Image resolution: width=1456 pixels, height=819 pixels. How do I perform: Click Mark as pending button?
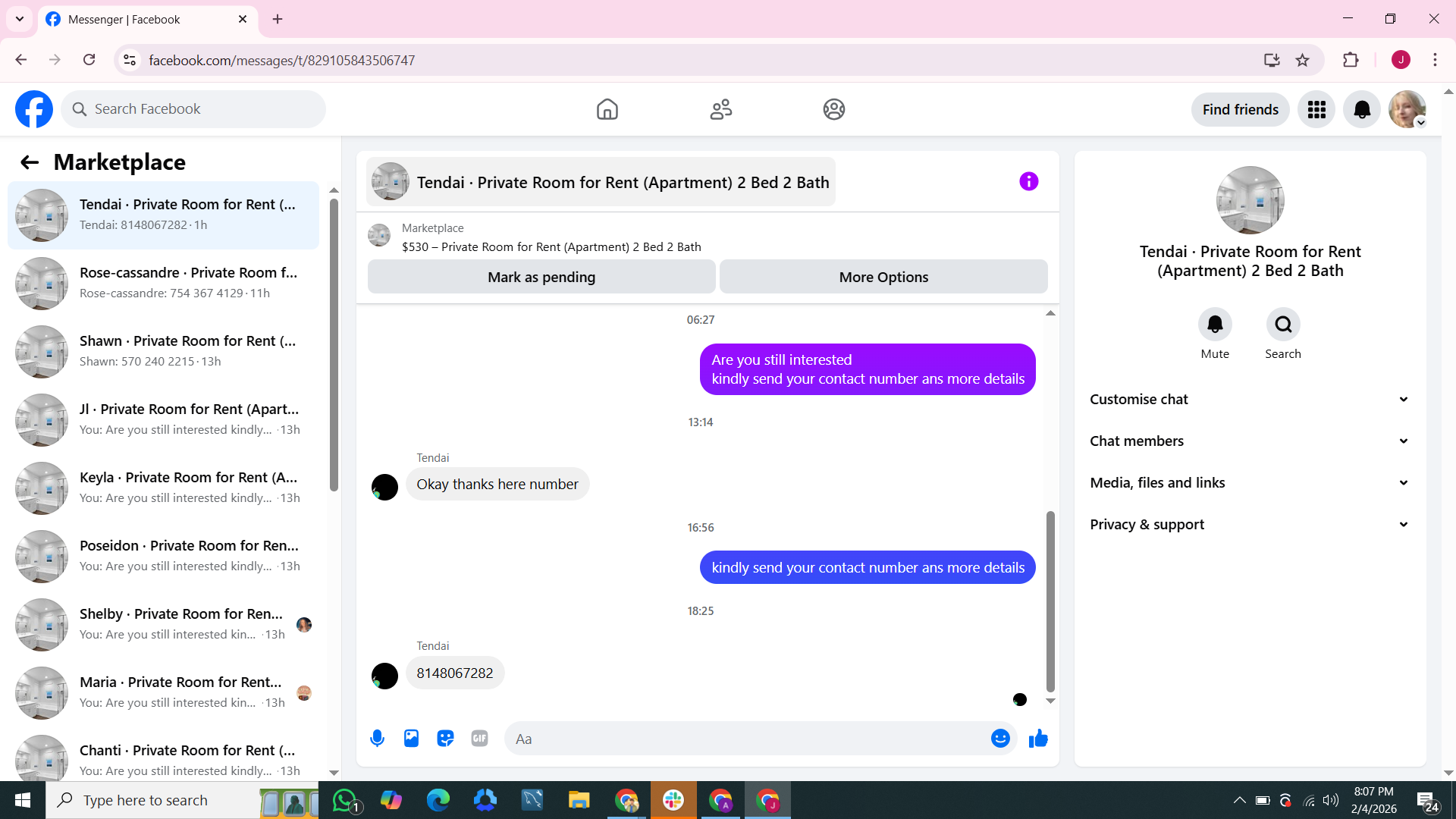pos(541,278)
